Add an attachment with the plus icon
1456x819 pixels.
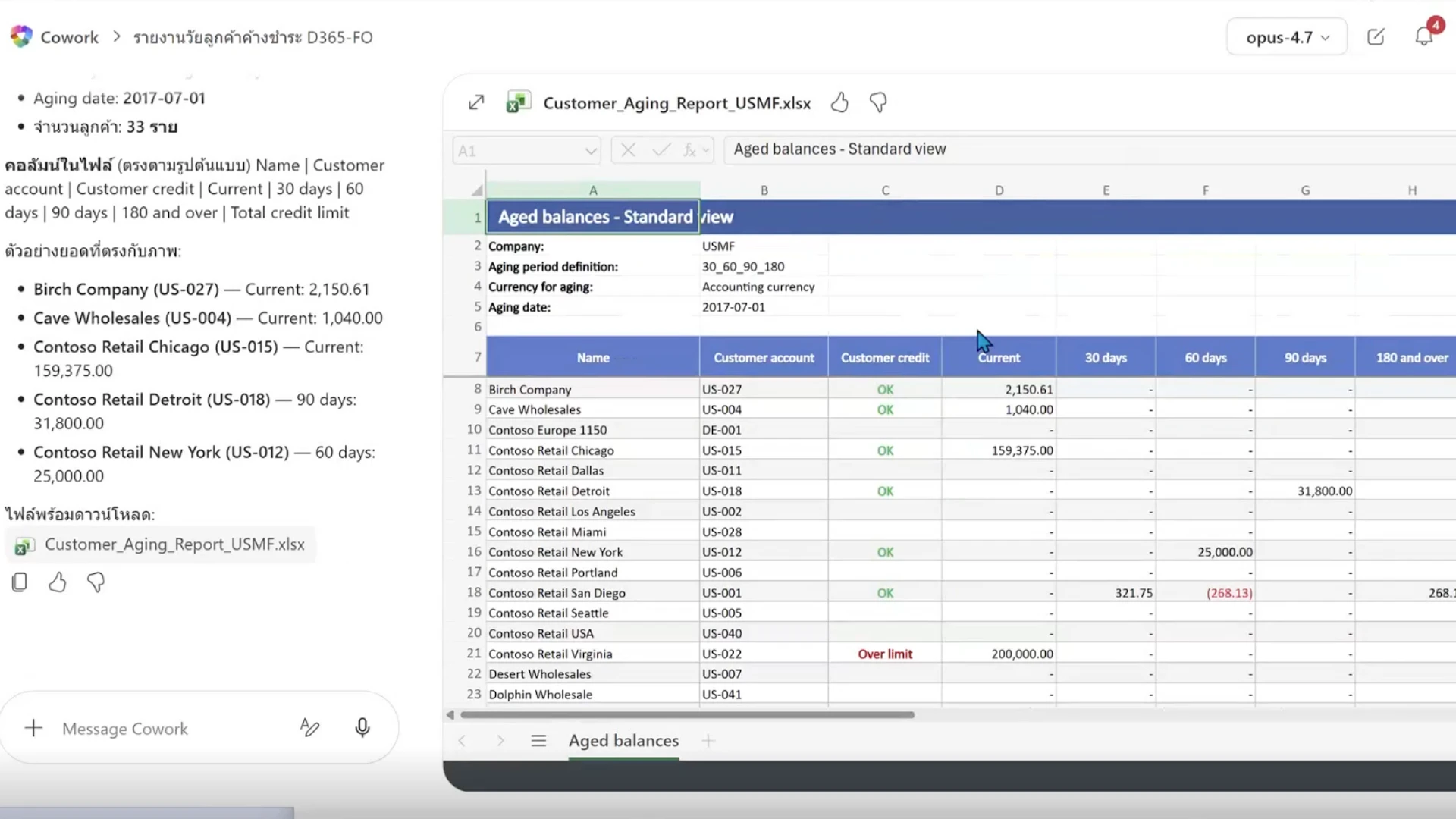33,728
